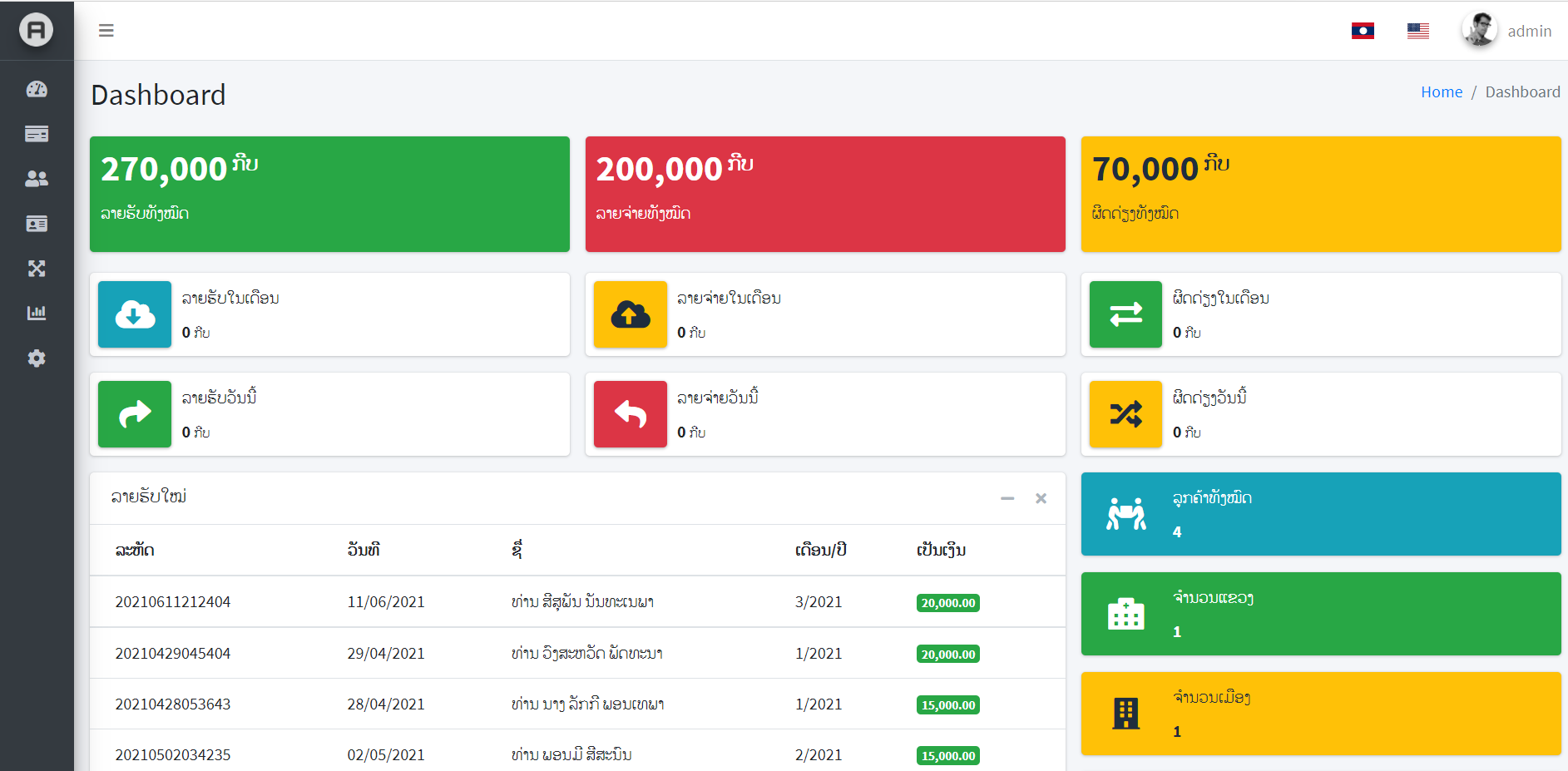Switch language using the Laos flag
Image resolution: width=1568 pixels, height=771 pixels.
pyautogui.click(x=1363, y=31)
